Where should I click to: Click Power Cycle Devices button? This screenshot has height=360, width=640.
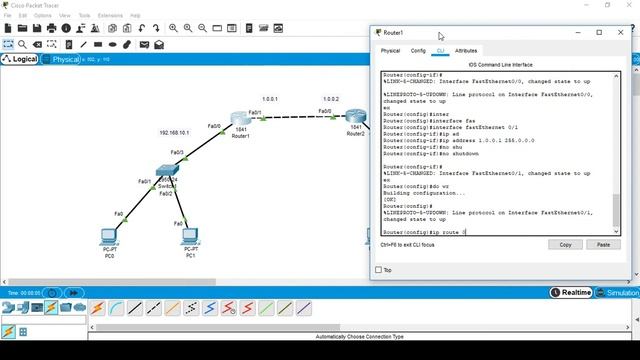52,293
